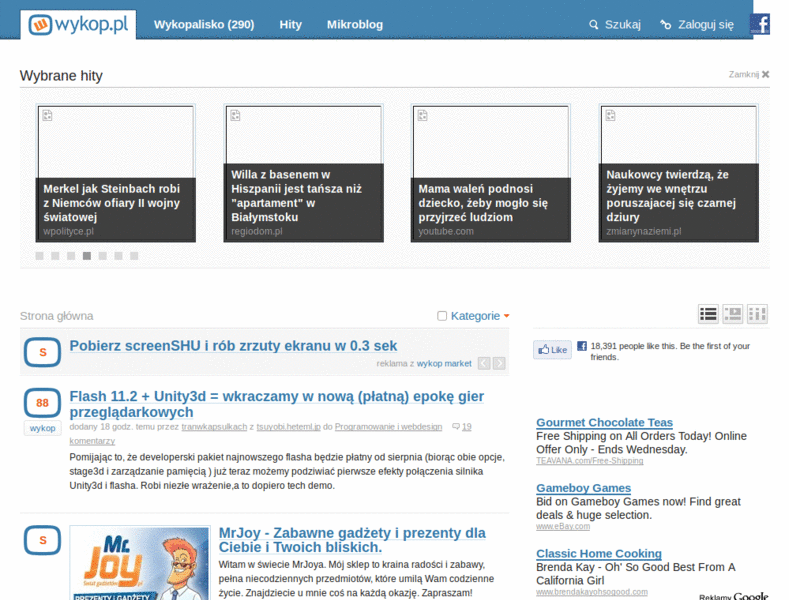Click the S badge beside screenSHU ad

click(x=42, y=352)
